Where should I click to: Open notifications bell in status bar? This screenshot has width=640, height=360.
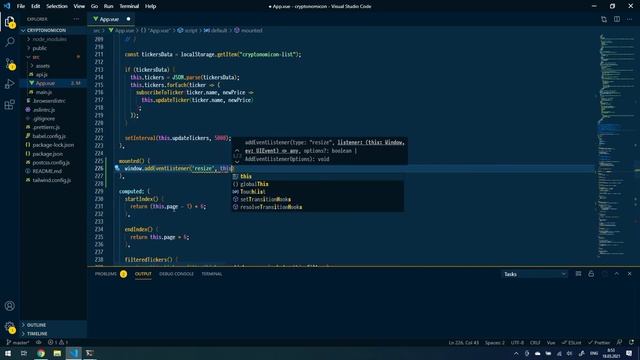point(632,342)
